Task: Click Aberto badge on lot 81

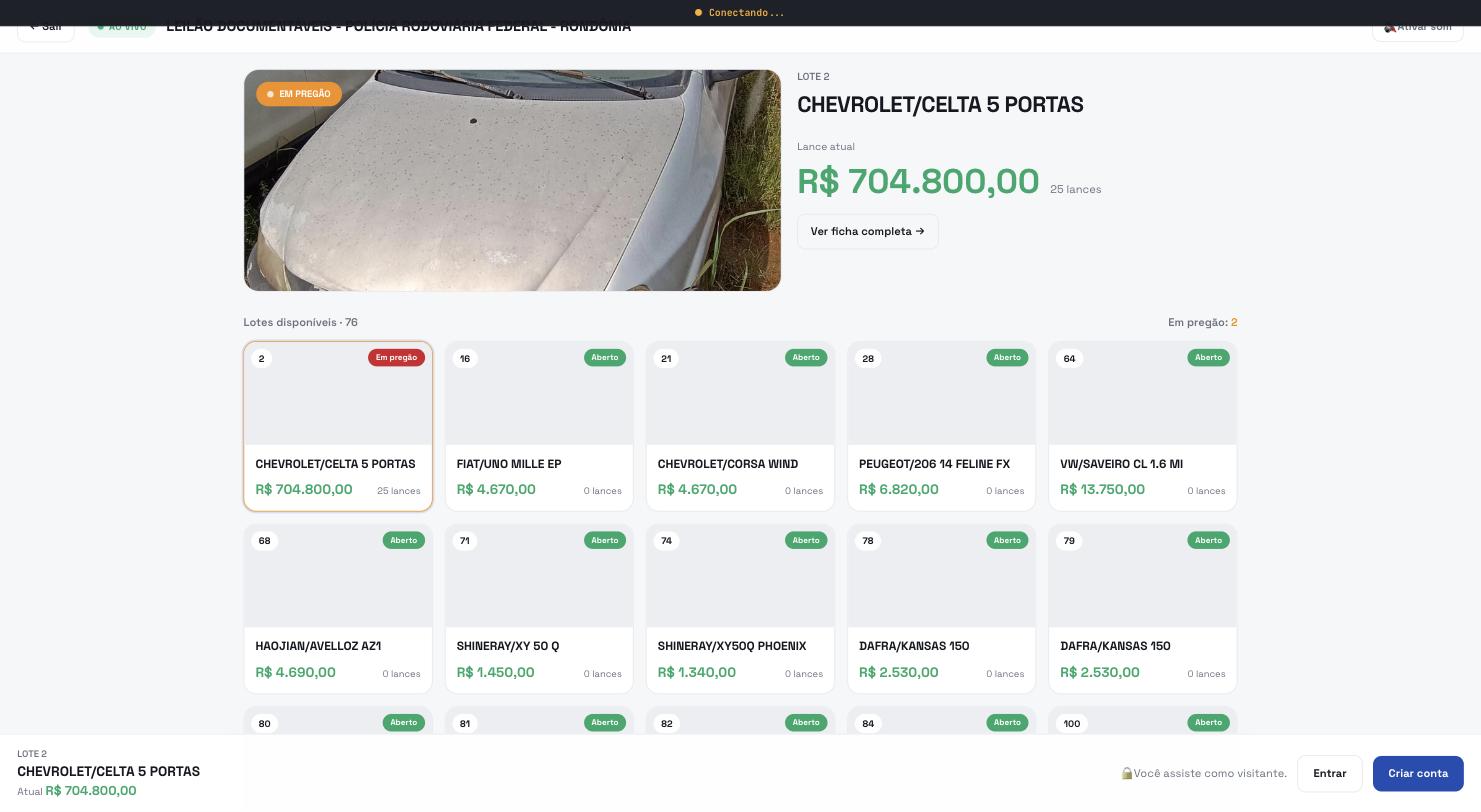Action: coord(605,722)
